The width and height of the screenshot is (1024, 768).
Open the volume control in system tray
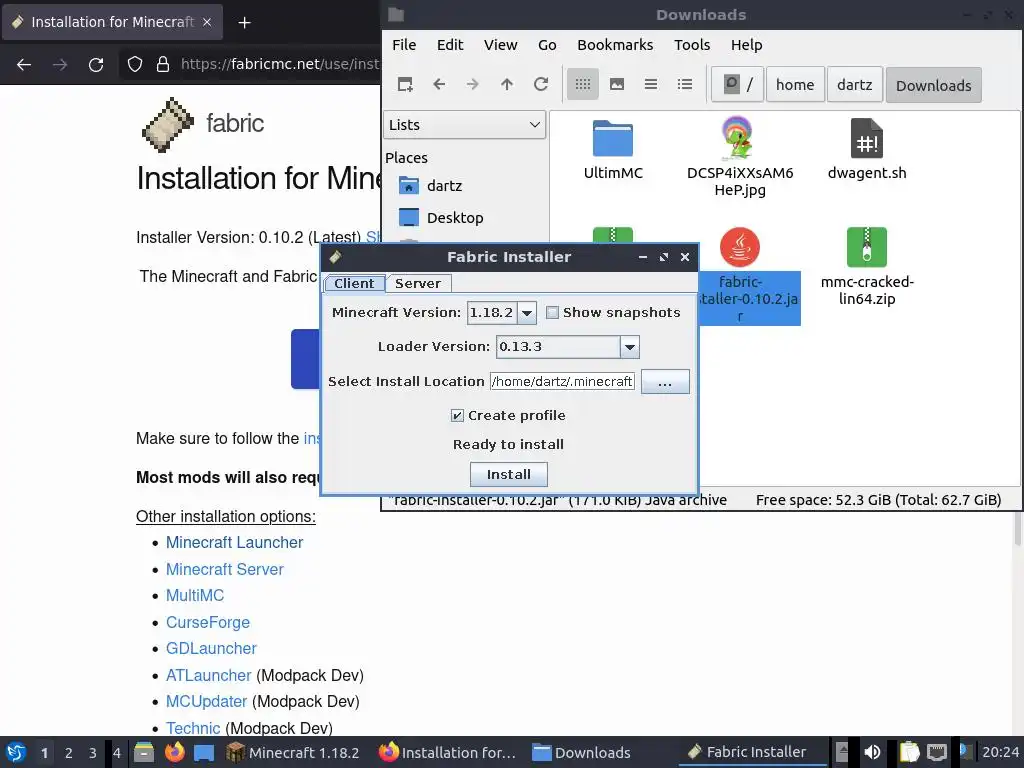(872, 752)
